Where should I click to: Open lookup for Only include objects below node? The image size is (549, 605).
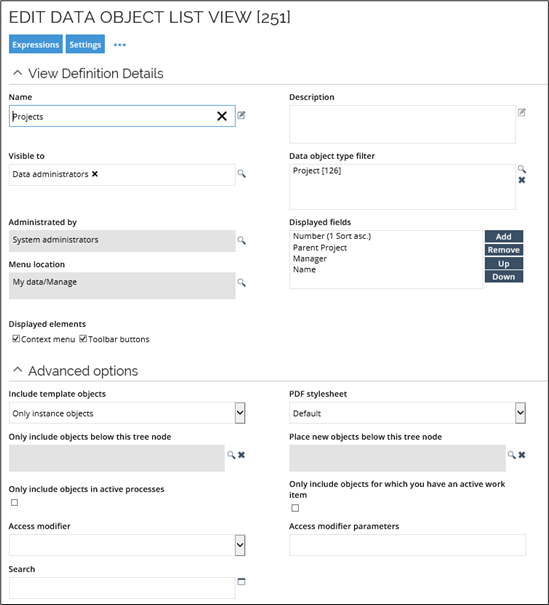click(231, 455)
